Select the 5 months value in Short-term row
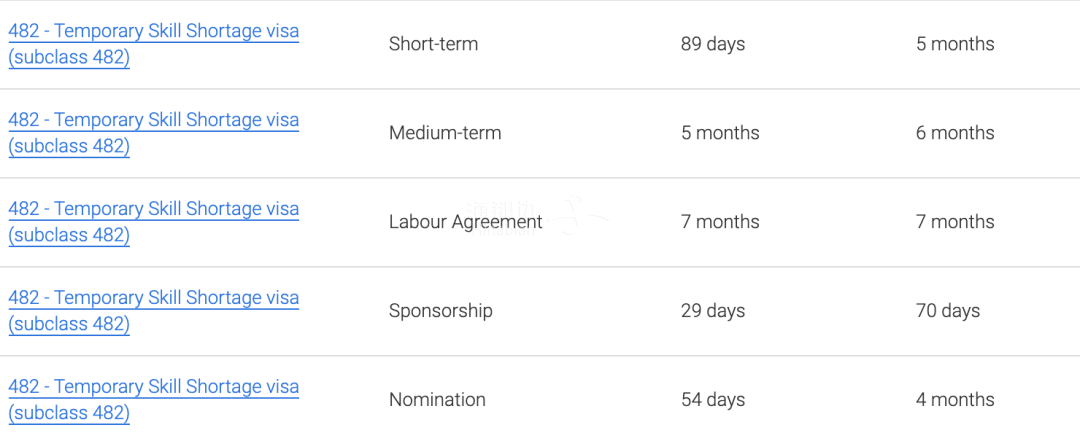1080x433 pixels. point(955,44)
